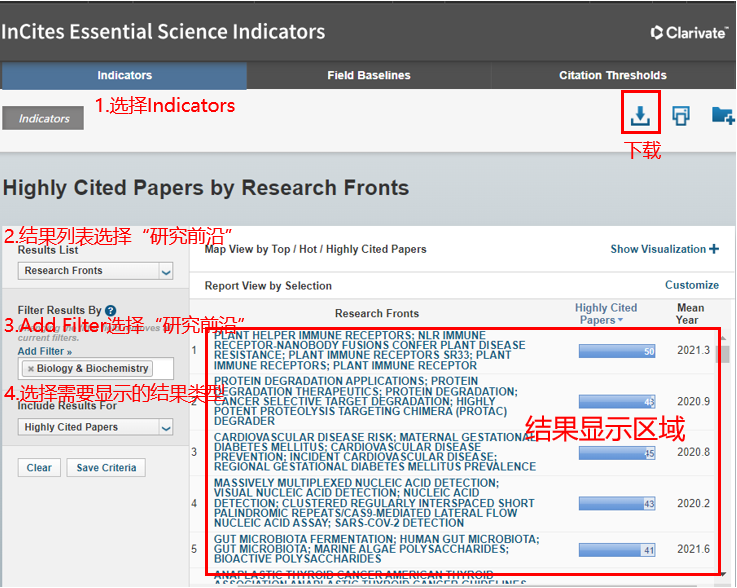Sort by Highly Cited Papers column
Screen dimensions: 737x588
click(605, 314)
